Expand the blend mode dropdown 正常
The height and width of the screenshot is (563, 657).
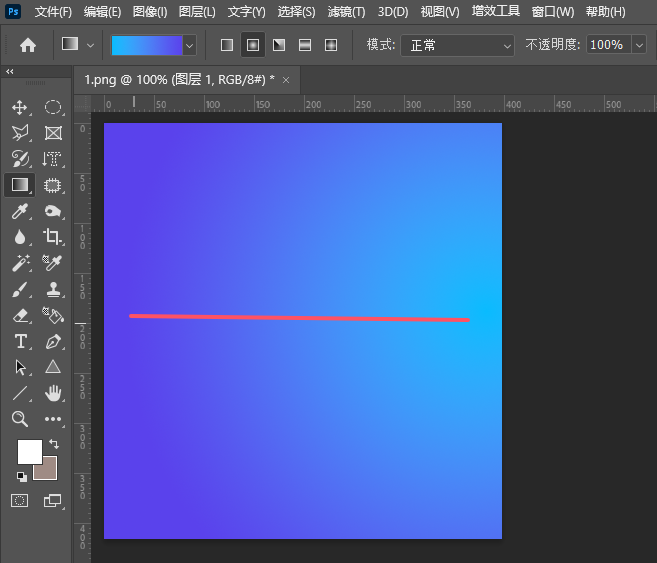[457, 45]
